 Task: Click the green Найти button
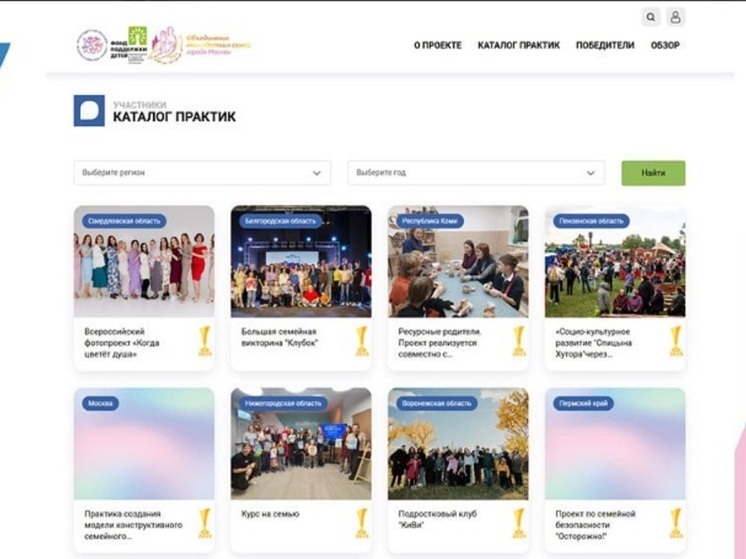pos(653,173)
